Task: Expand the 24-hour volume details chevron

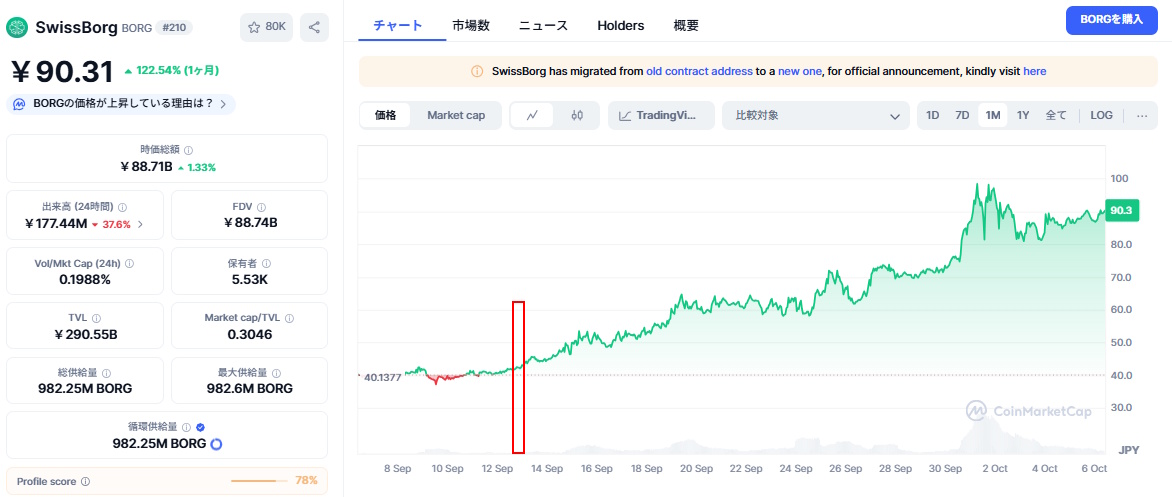Action: [x=140, y=224]
